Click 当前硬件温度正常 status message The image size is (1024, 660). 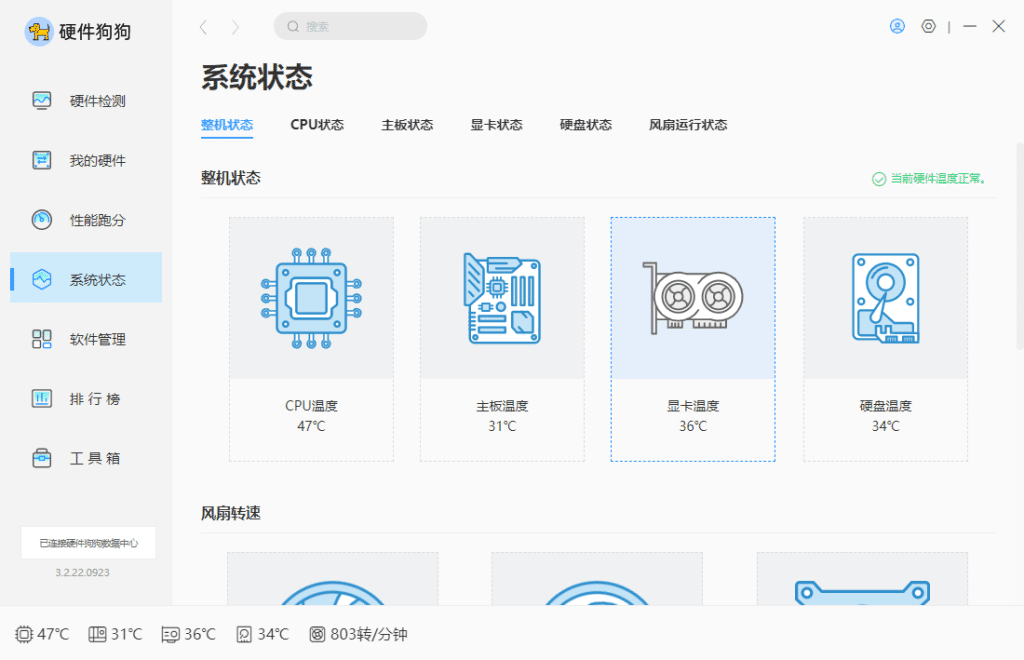click(929, 178)
